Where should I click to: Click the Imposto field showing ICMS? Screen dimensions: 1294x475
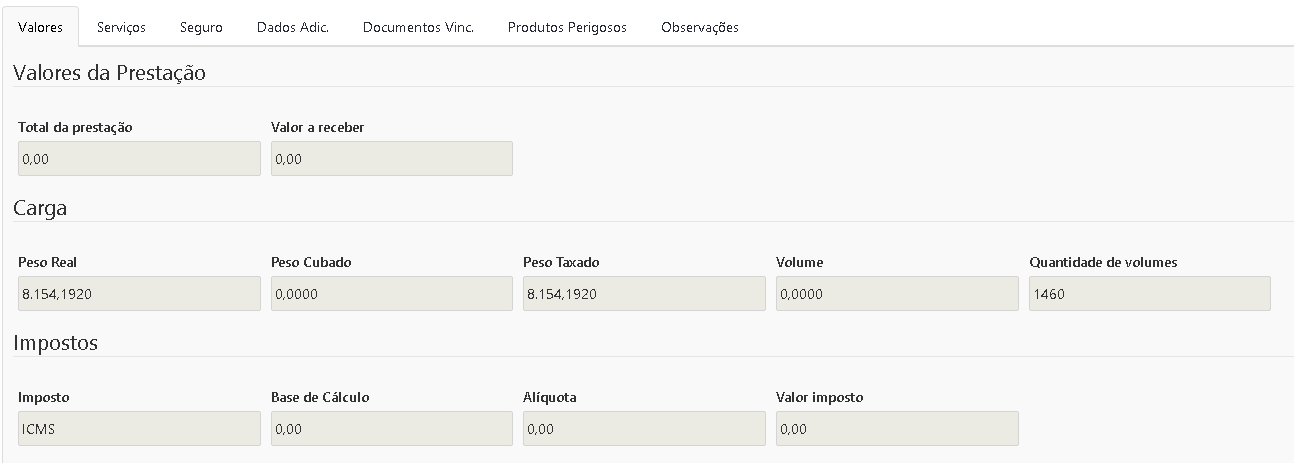click(x=139, y=429)
